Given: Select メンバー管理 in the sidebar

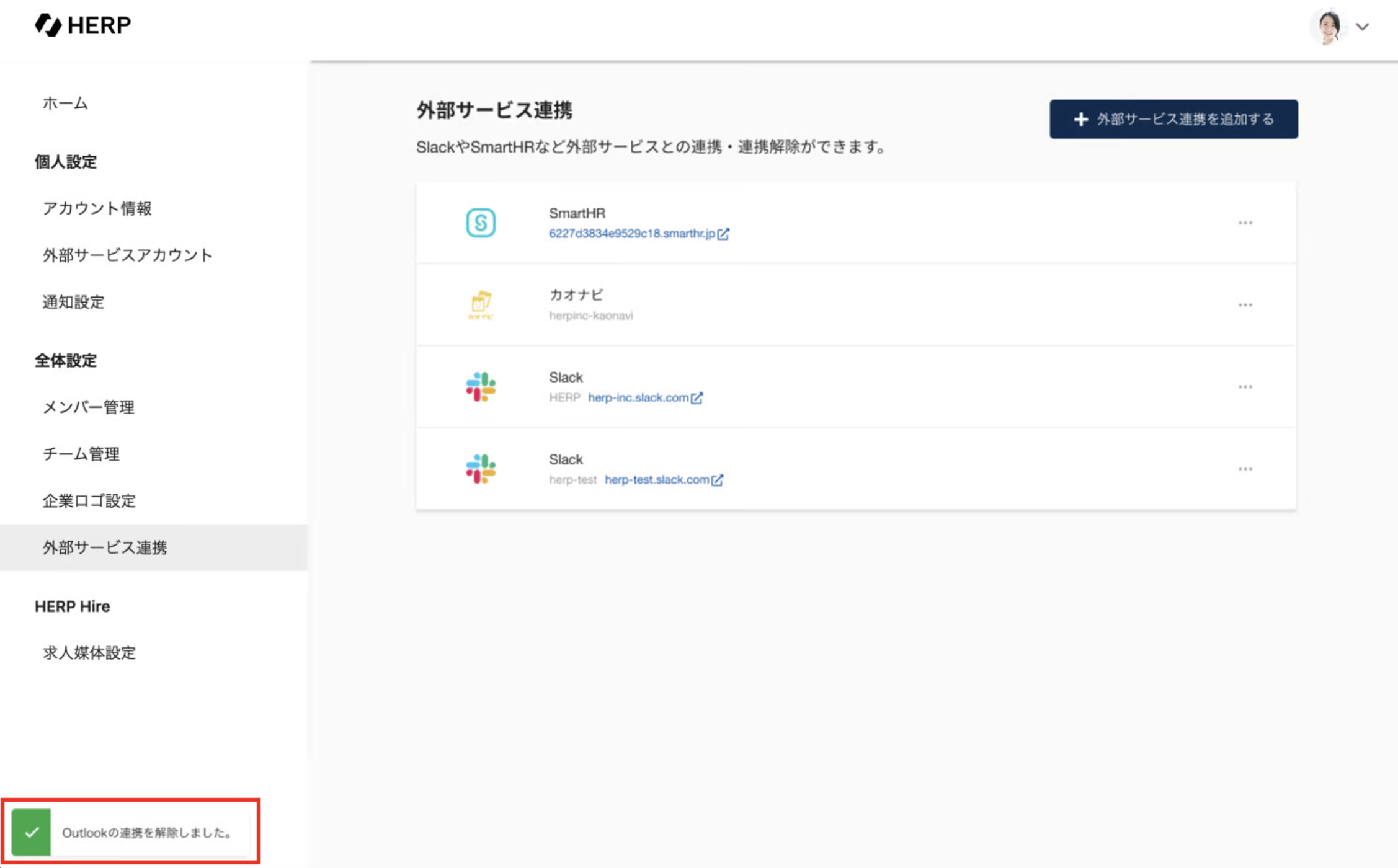Looking at the screenshot, I should pyautogui.click(x=88, y=407).
